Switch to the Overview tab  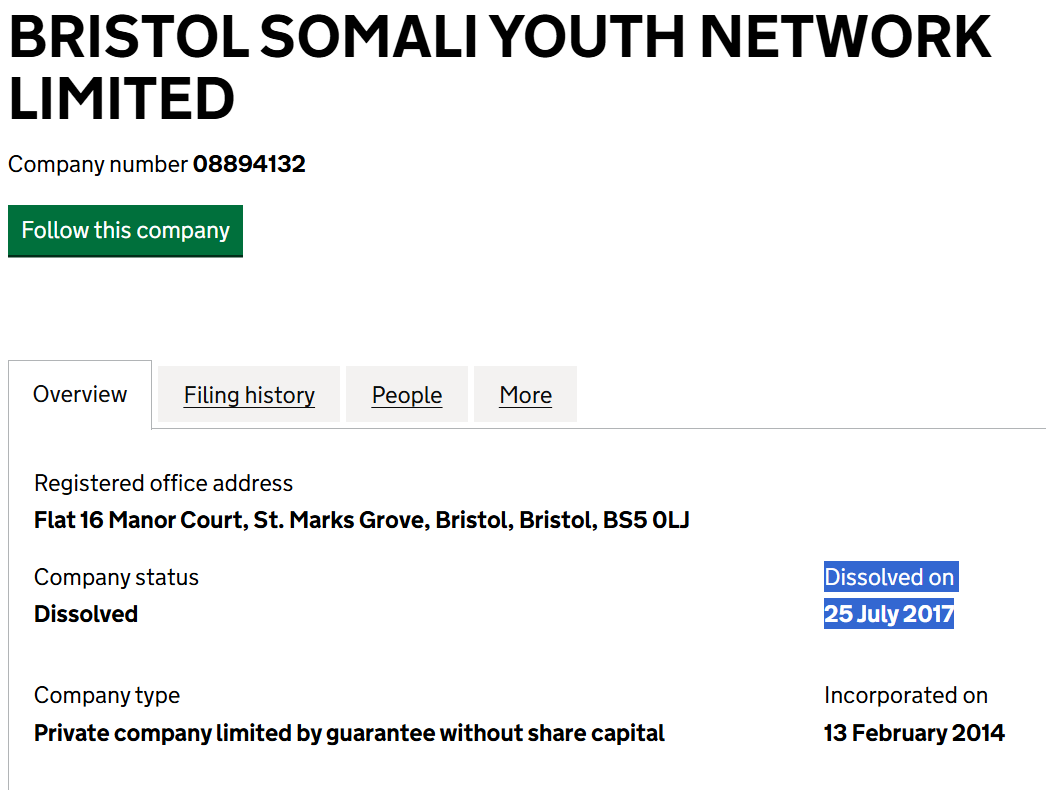(80, 394)
